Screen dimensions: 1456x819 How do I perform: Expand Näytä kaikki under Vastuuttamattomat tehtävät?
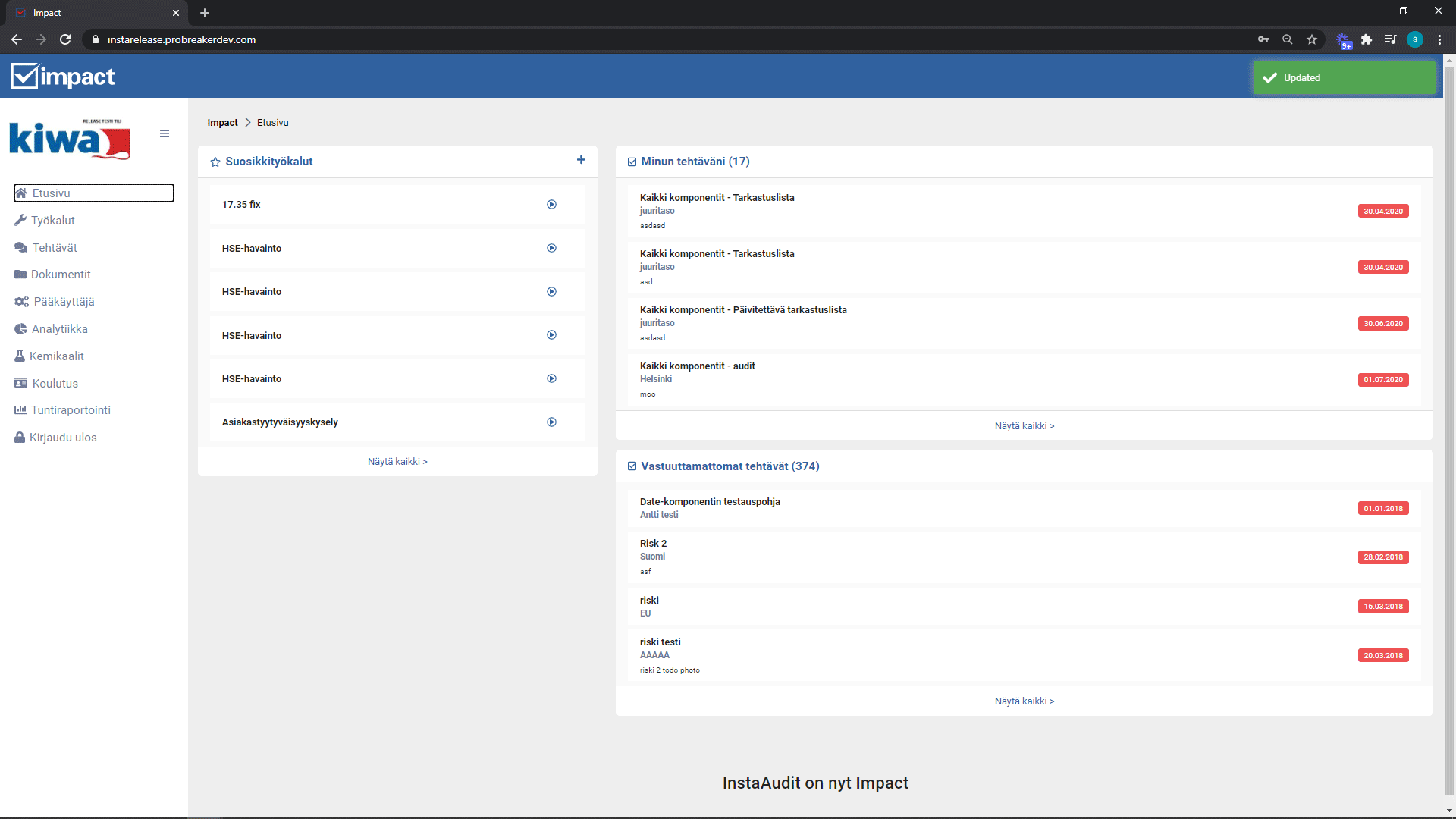(1024, 701)
